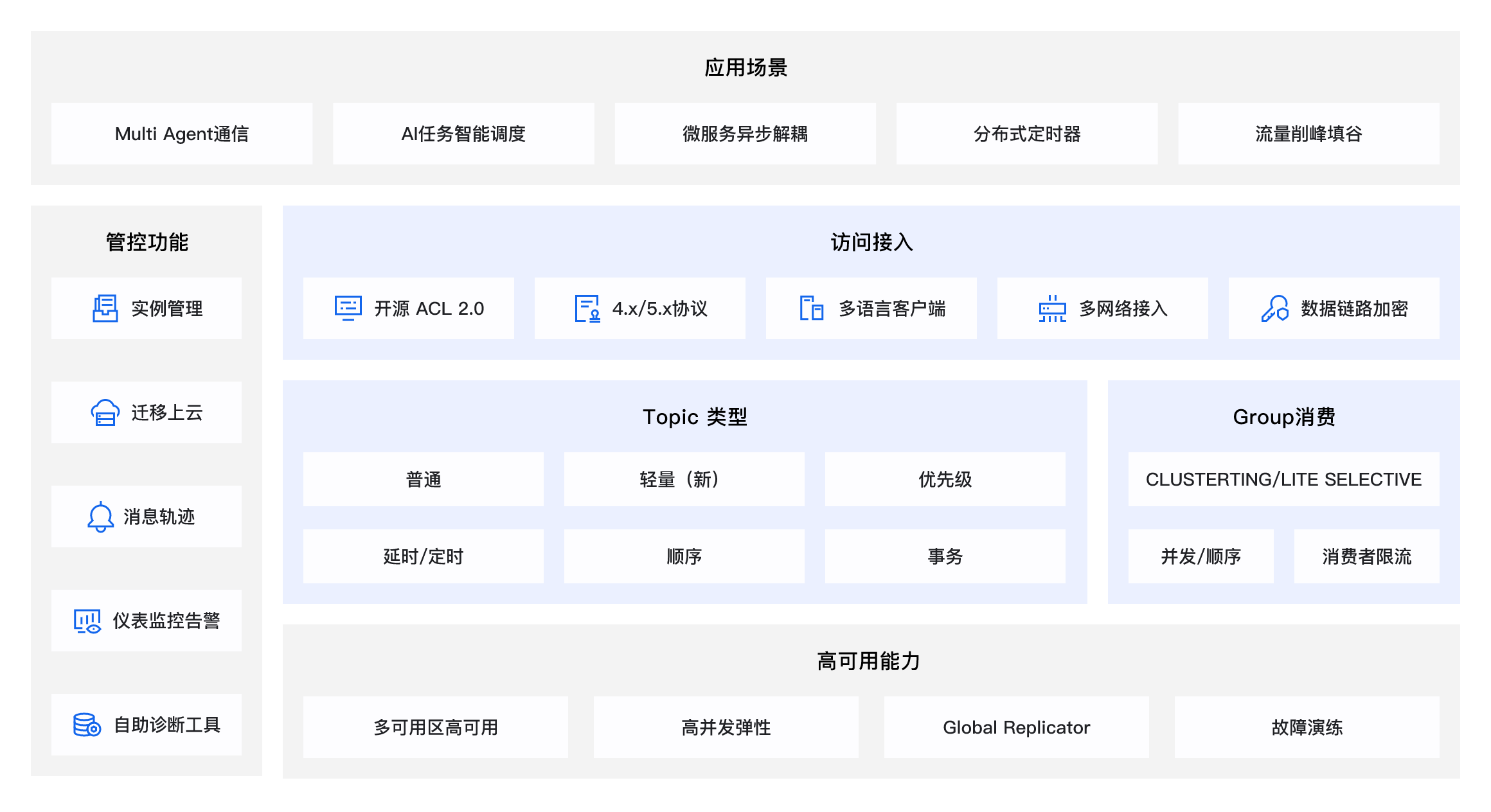Open 消息轨迹 via its bell icon
The width and height of the screenshot is (1491, 812).
pyautogui.click(x=100, y=516)
